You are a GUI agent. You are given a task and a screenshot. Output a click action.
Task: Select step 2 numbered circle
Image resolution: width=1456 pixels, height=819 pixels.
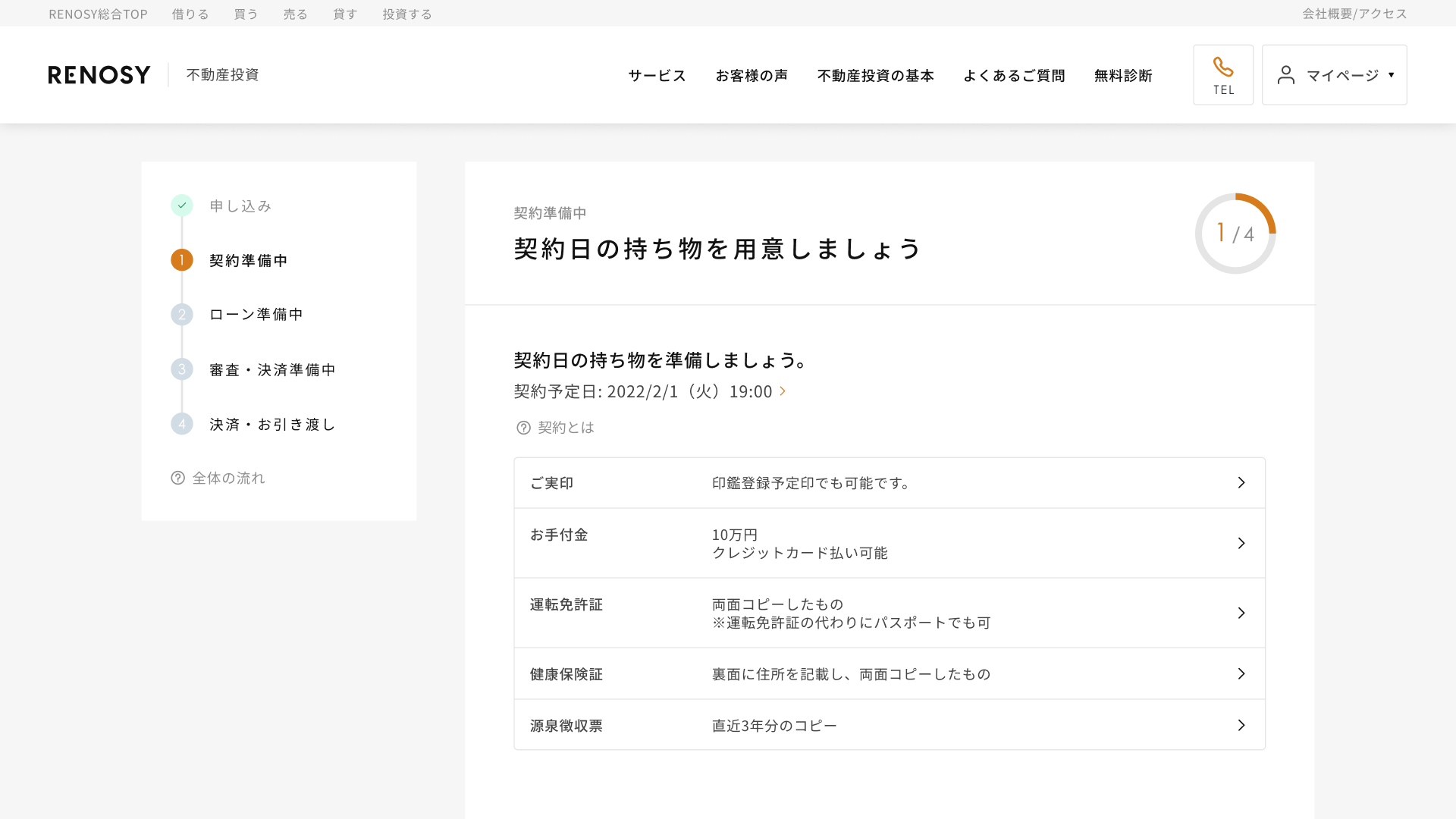tap(182, 315)
